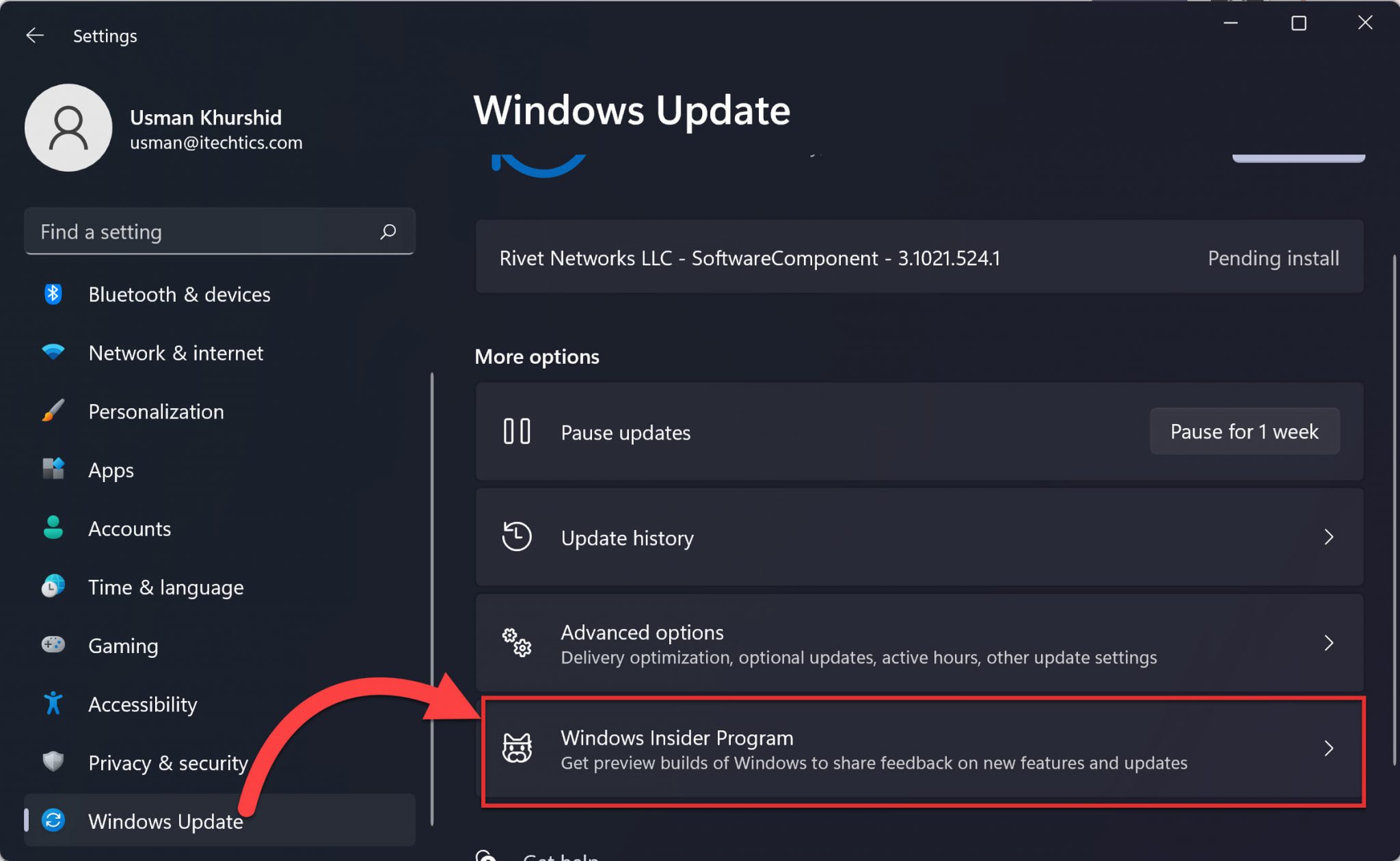This screenshot has width=1400, height=861.
Task: Select the Bluetooth & devices icon
Action: point(53,294)
